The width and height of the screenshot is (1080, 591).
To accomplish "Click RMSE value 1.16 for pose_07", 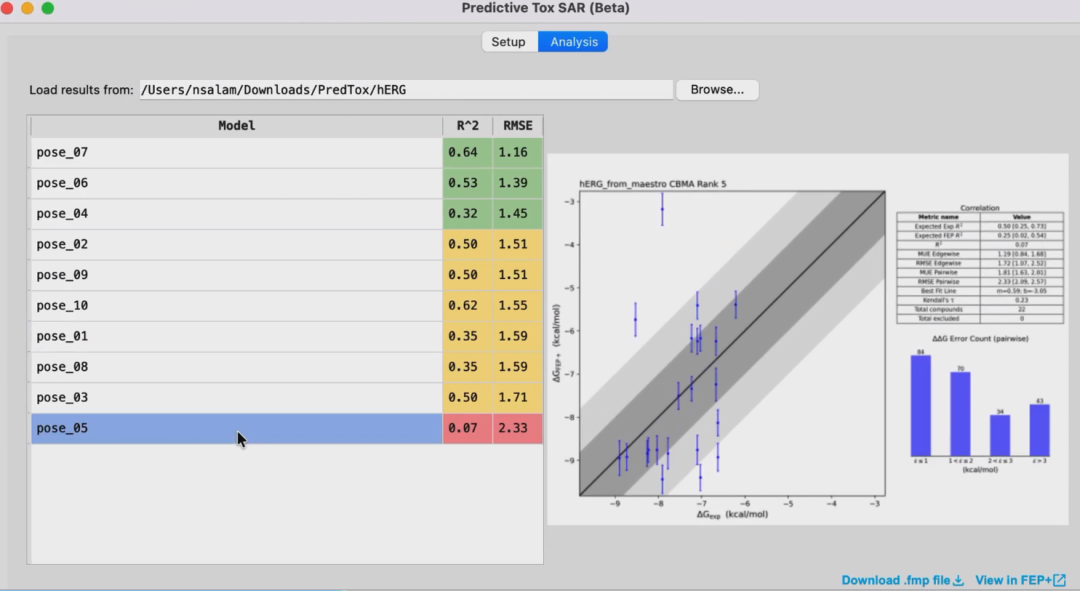I will 518,152.
